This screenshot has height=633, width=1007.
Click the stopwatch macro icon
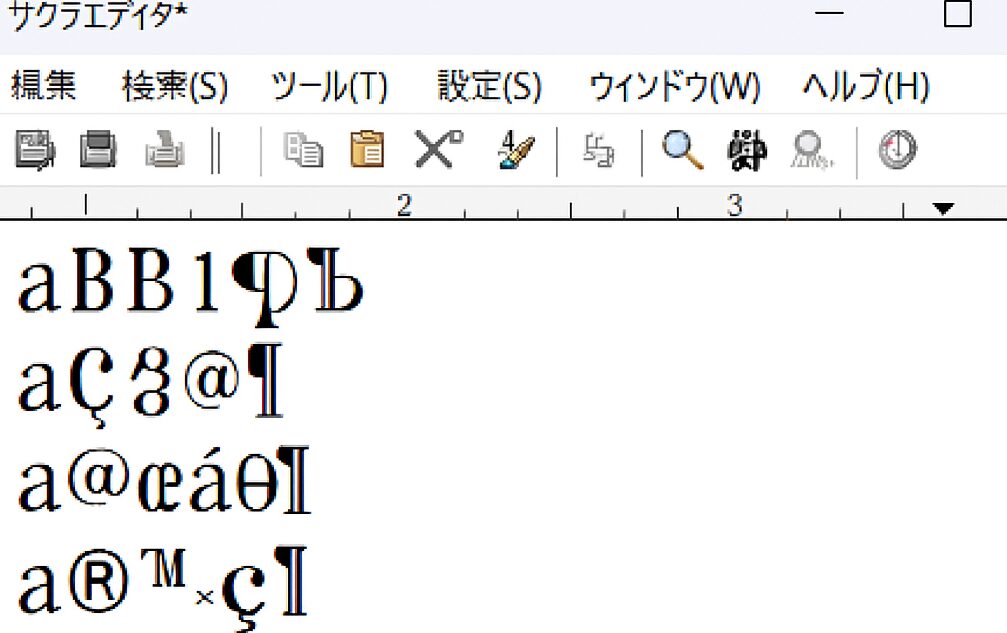tap(895, 150)
